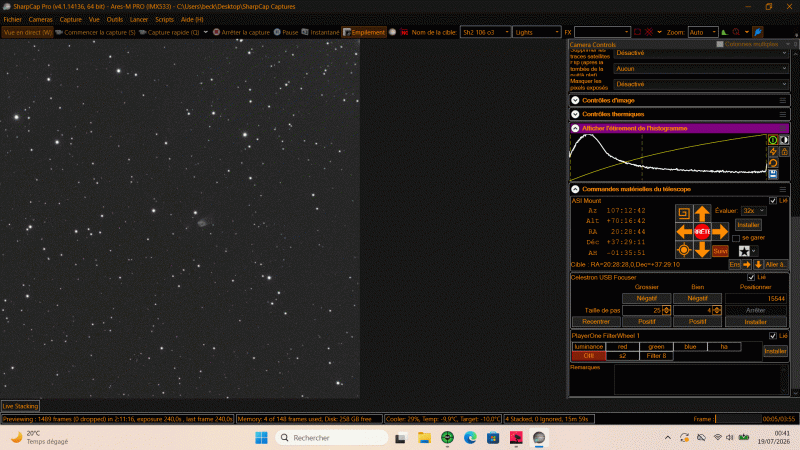The height and width of the screenshot is (450, 800).
Task: Open the telescope hardware panel hamburger menu
Action: coord(783,189)
